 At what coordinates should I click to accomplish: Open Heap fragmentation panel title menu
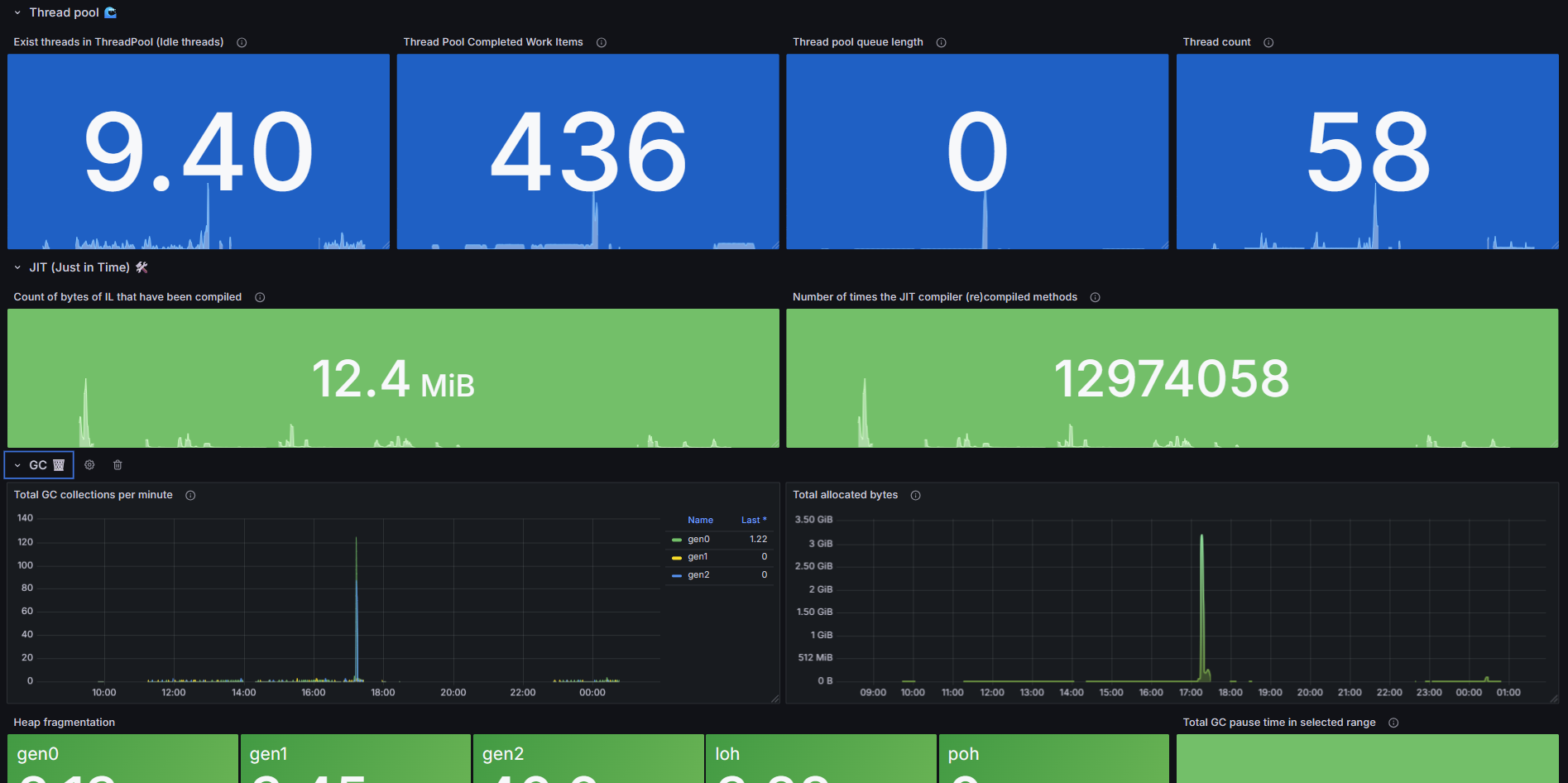(65, 723)
